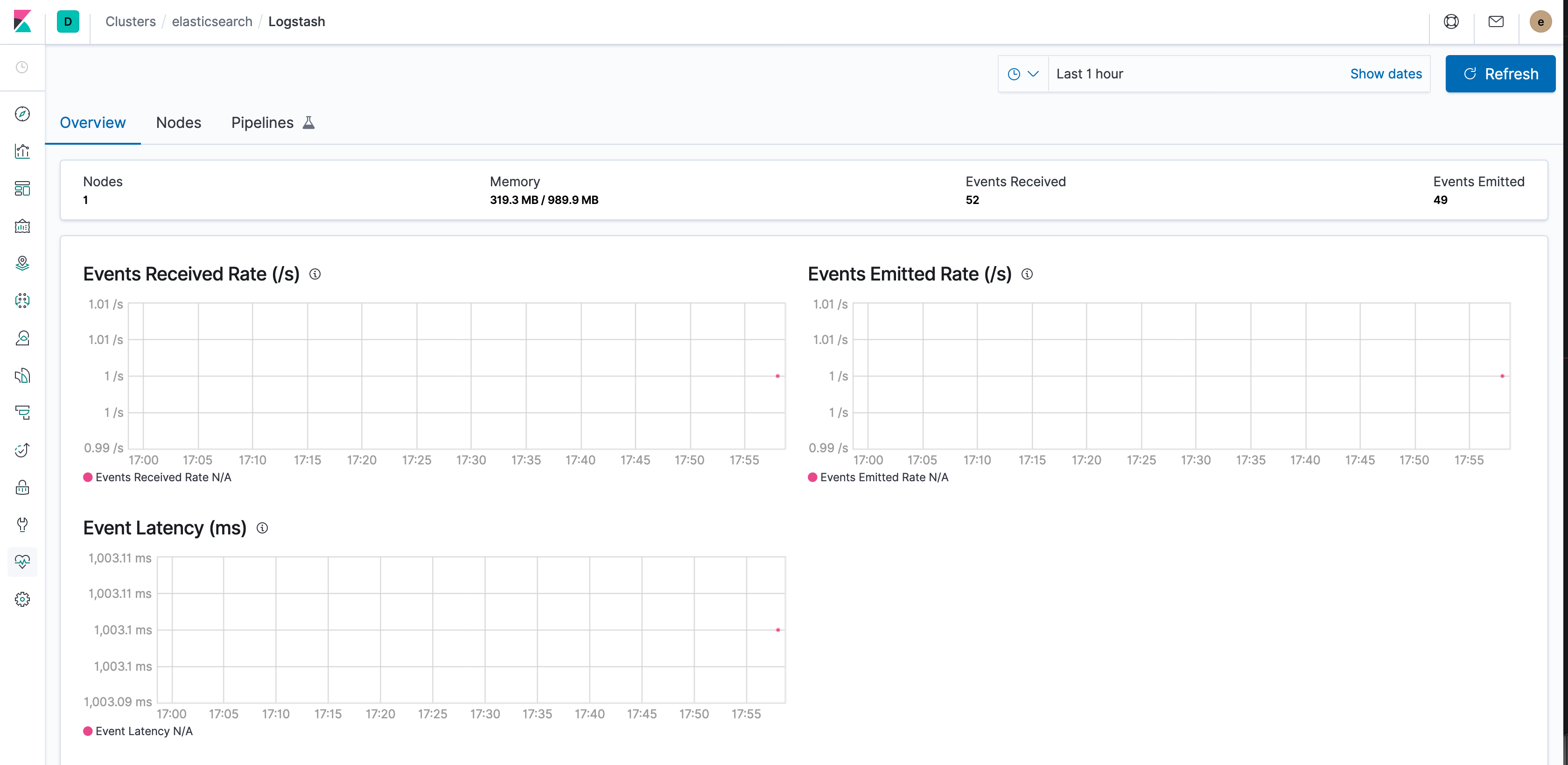Click the Show dates link
The width and height of the screenshot is (1568, 765).
click(x=1386, y=74)
